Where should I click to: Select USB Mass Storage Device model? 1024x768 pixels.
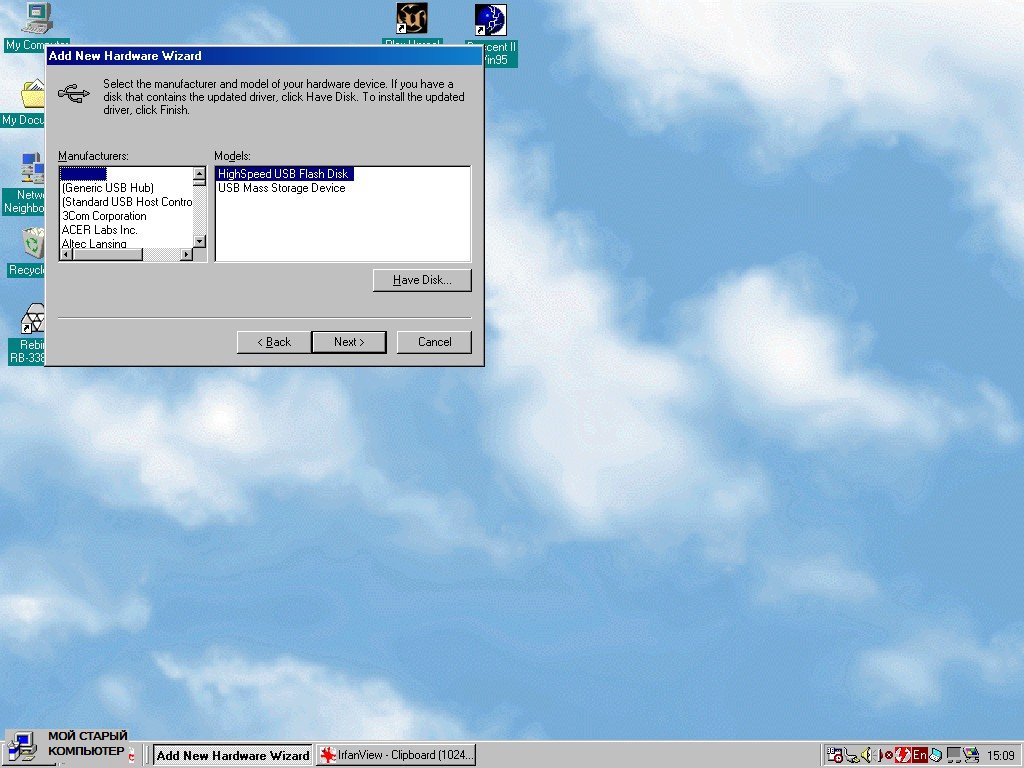[281, 188]
